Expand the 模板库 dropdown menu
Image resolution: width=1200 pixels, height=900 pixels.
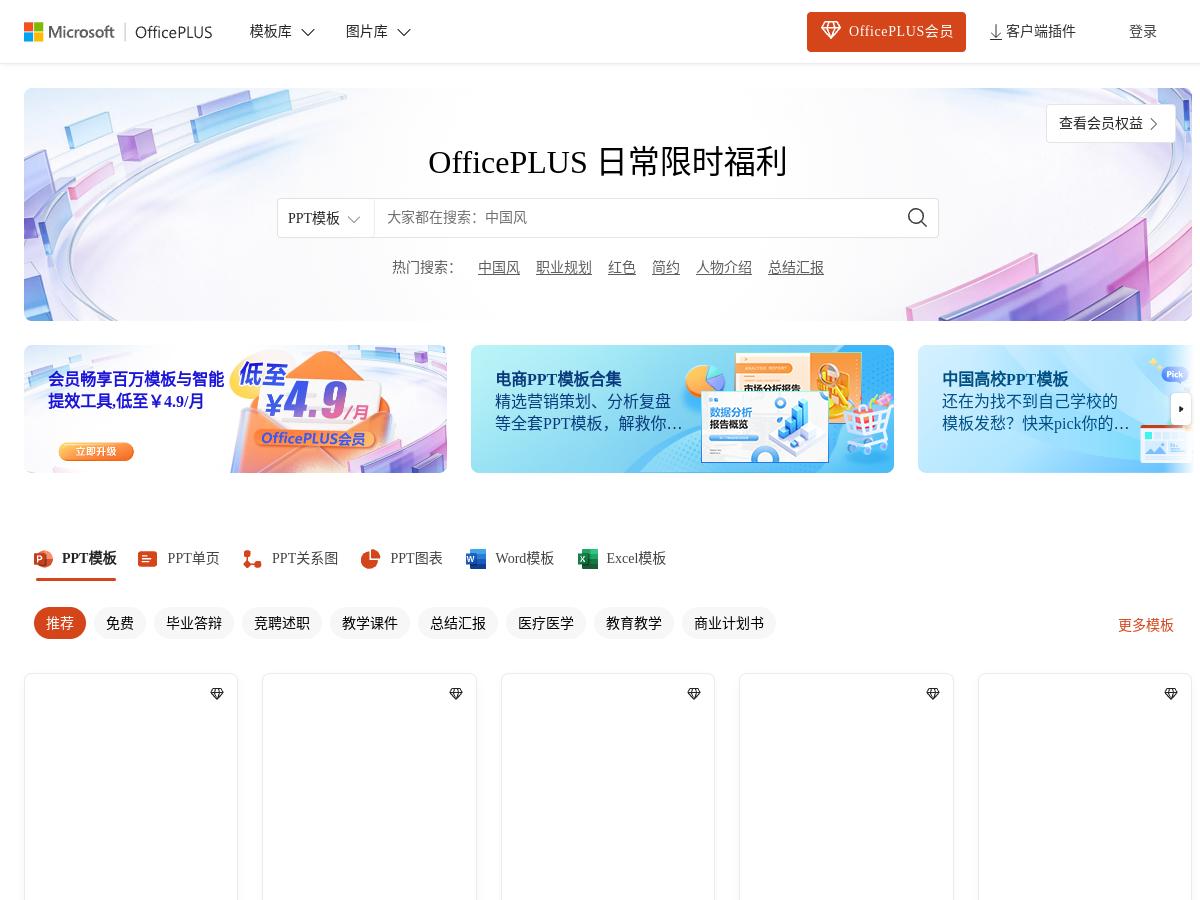coord(282,32)
